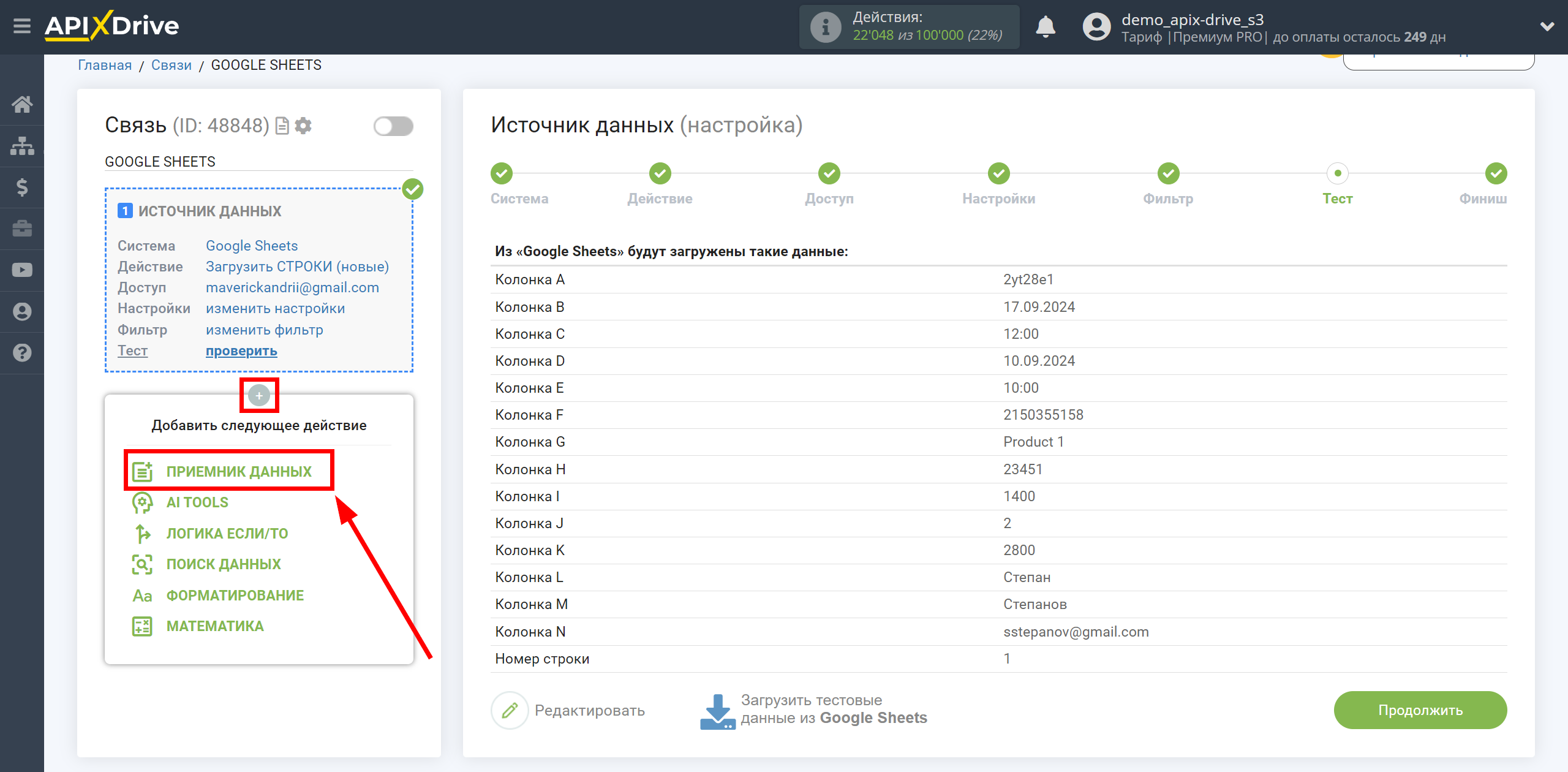This screenshot has width=1568, height=772.
Task: Go to Тест step
Action: click(1338, 173)
